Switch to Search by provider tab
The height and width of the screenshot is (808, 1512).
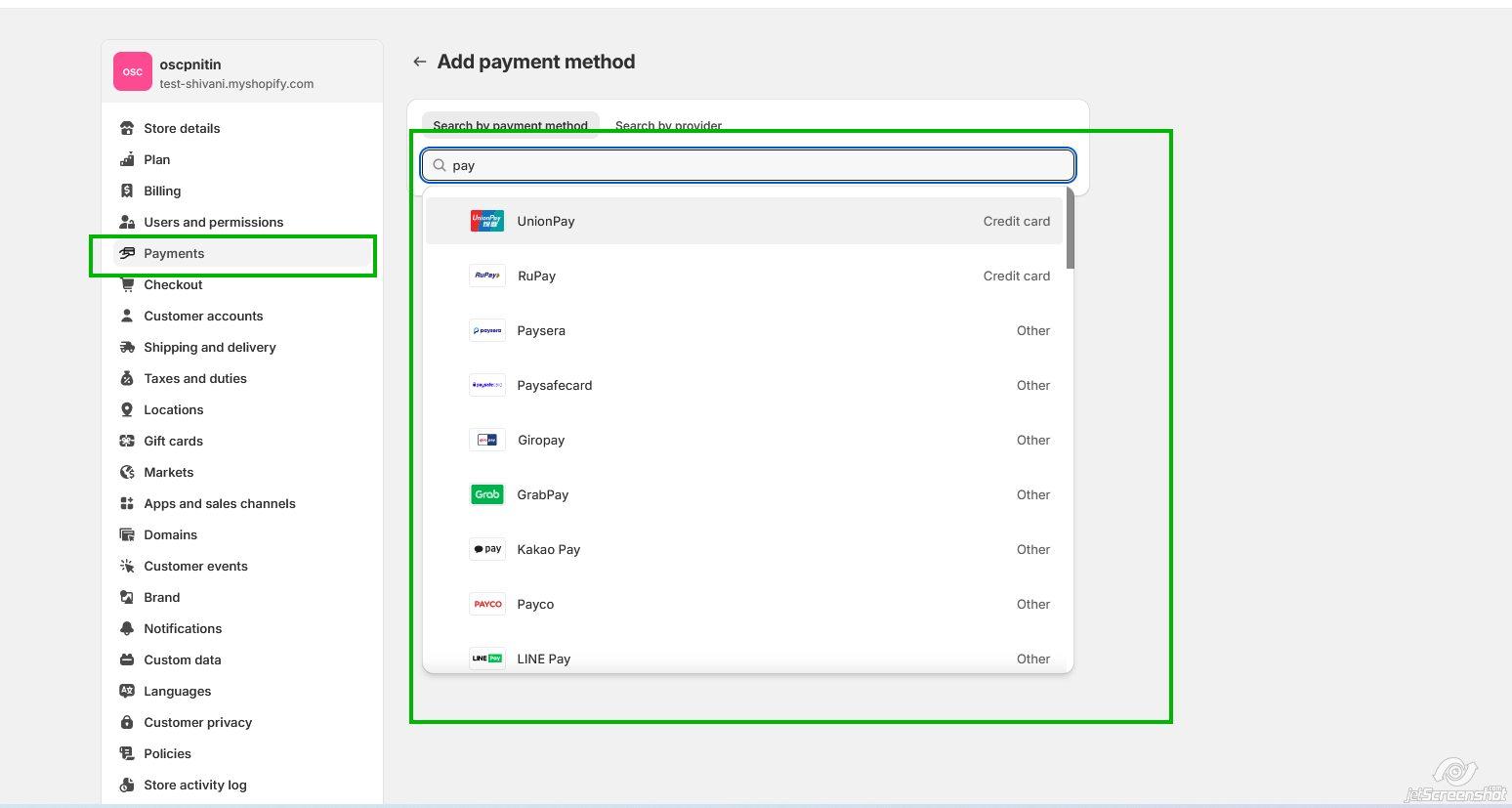pos(668,125)
